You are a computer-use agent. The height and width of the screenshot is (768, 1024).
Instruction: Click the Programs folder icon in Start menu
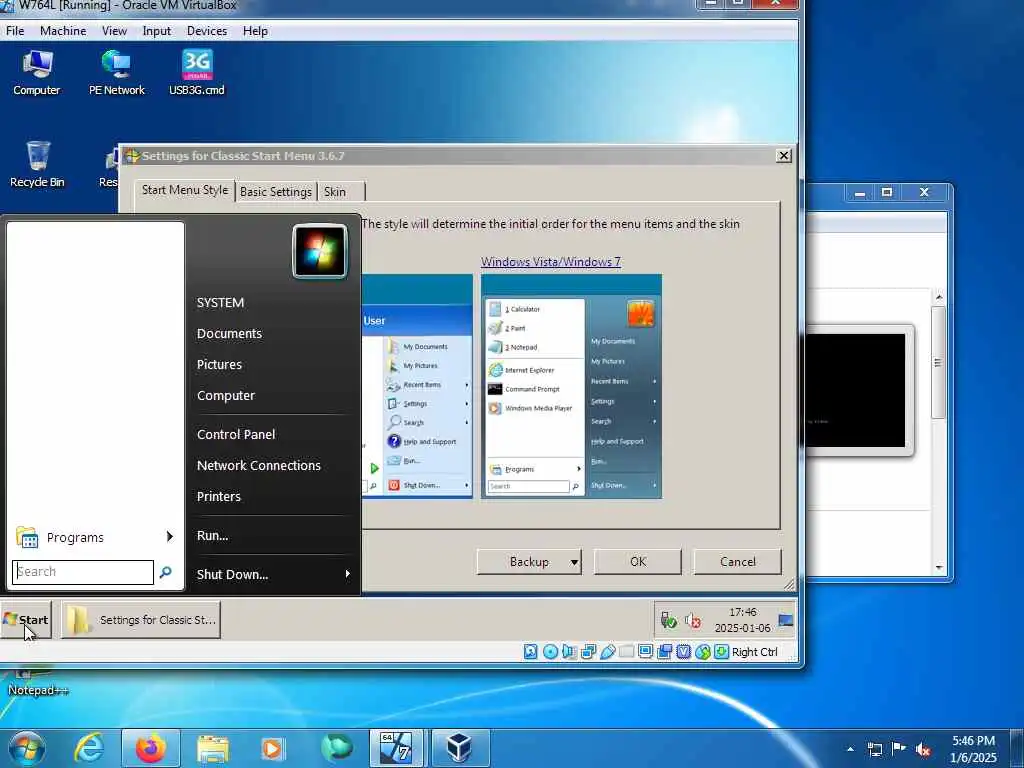coord(27,537)
